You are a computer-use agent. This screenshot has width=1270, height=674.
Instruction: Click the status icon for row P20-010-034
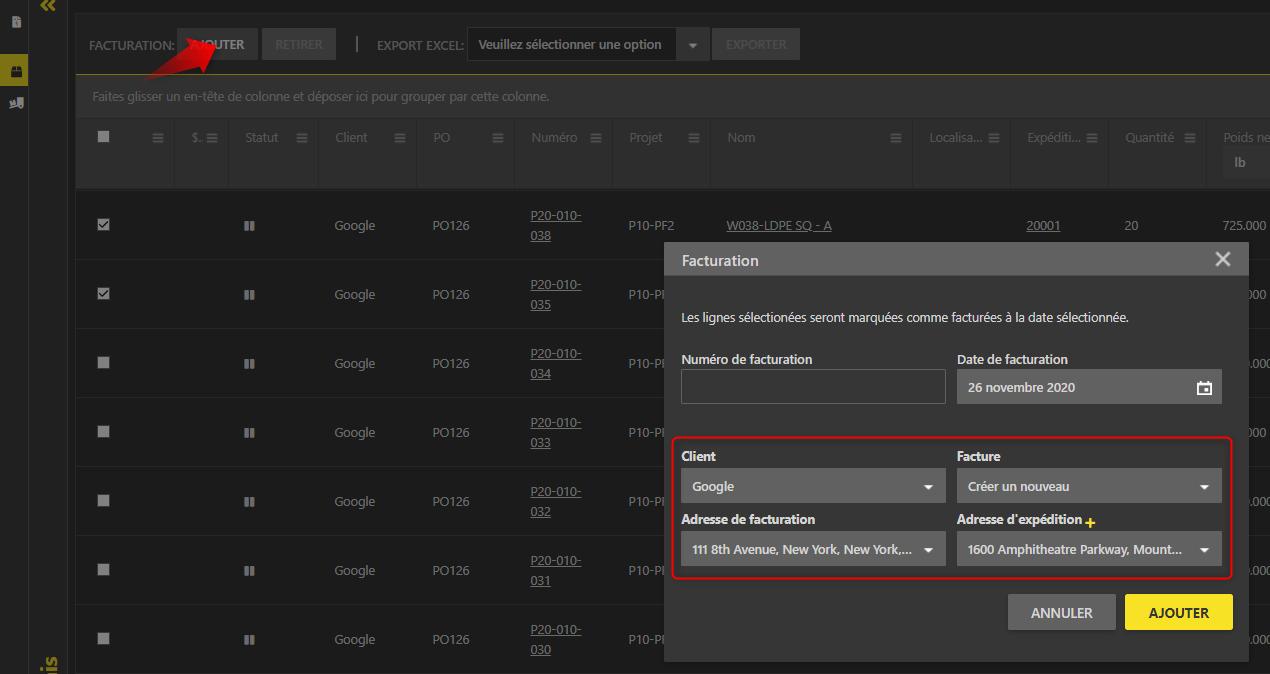[249, 364]
